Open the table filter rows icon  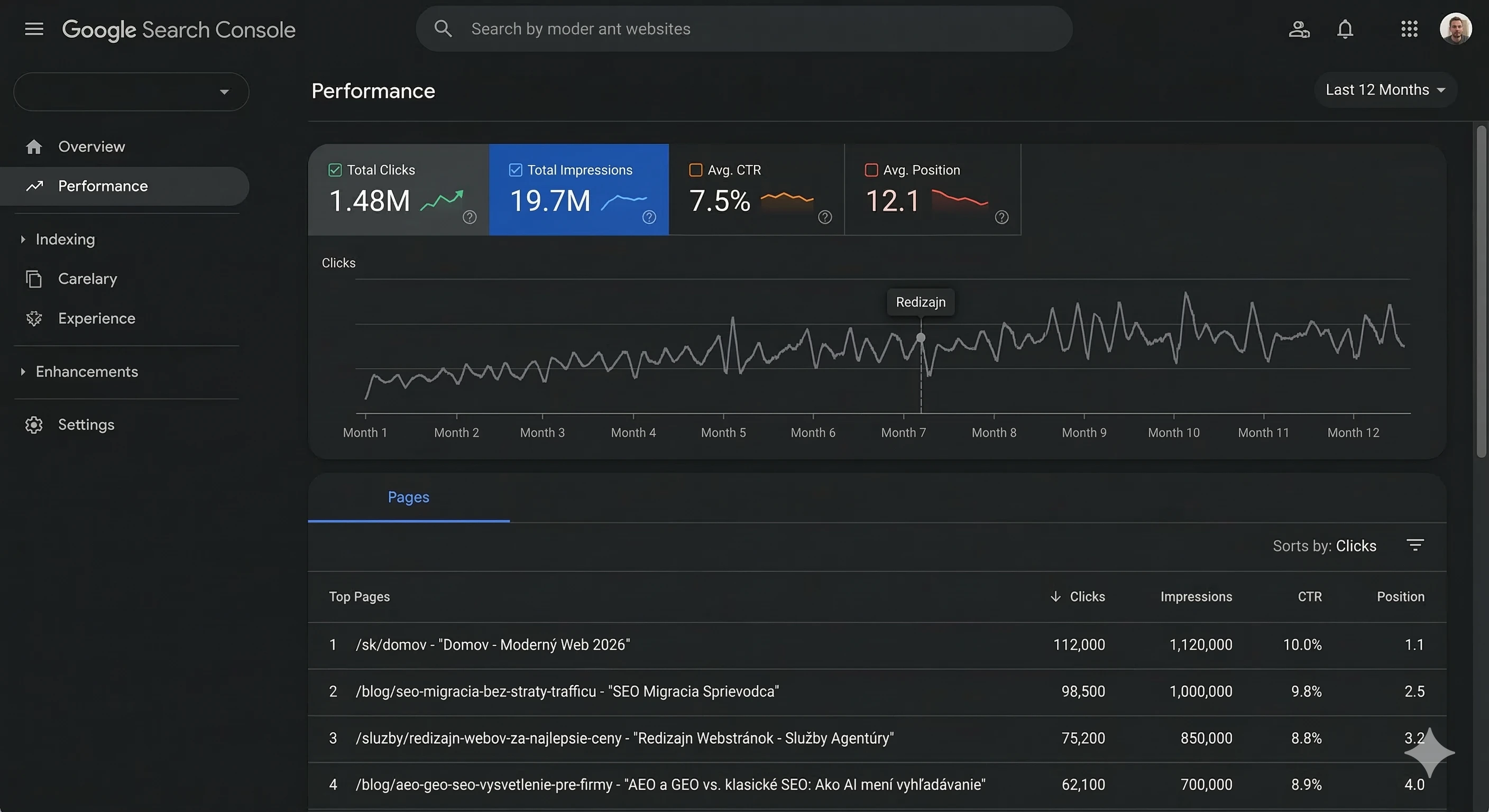1415,545
